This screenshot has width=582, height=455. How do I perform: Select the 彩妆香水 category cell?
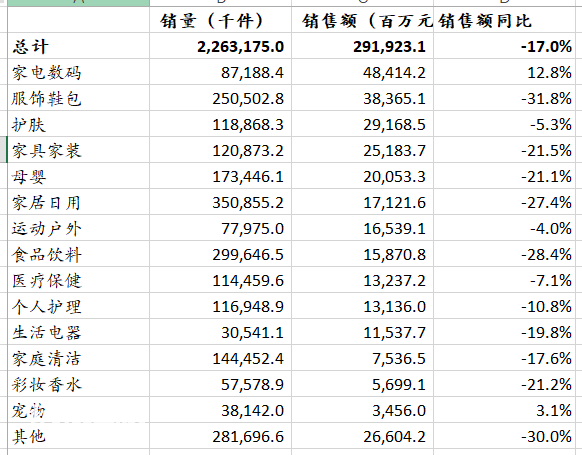tap(78, 384)
